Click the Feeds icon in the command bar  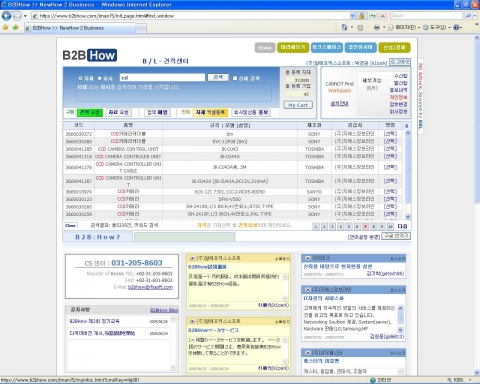[360, 28]
